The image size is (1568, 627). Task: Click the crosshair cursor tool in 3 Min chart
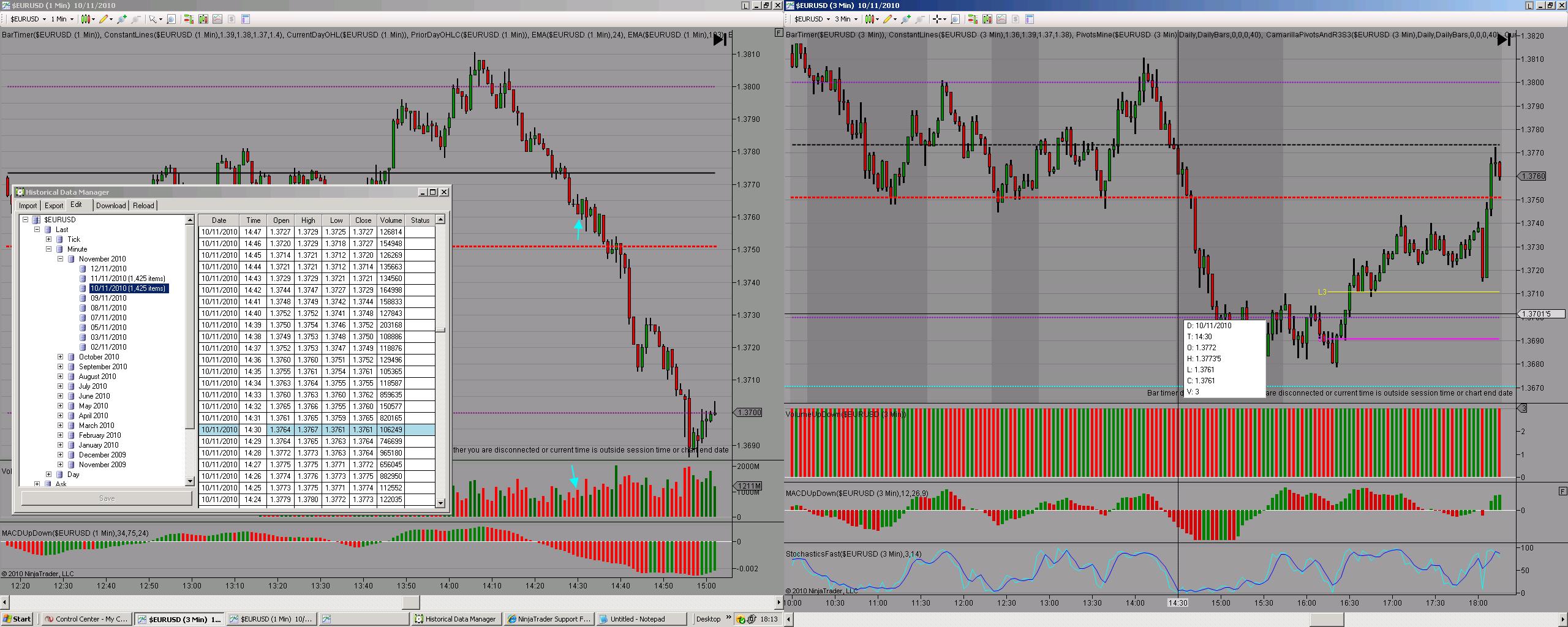[x=938, y=20]
